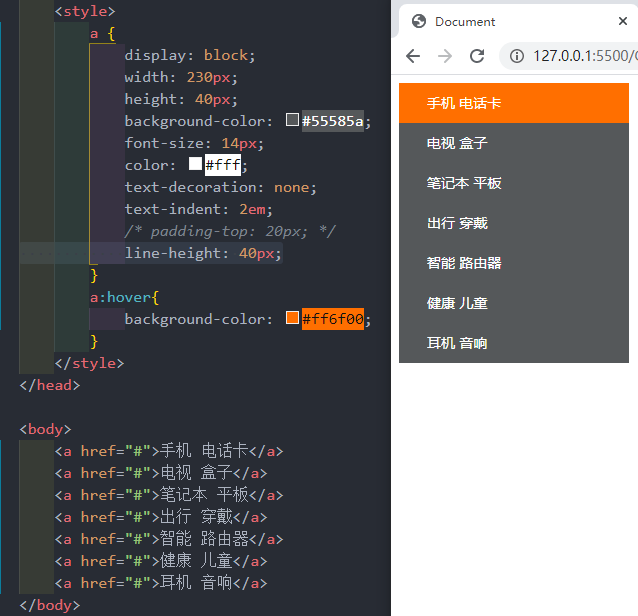Click the white #fff color swatch

point(195,164)
